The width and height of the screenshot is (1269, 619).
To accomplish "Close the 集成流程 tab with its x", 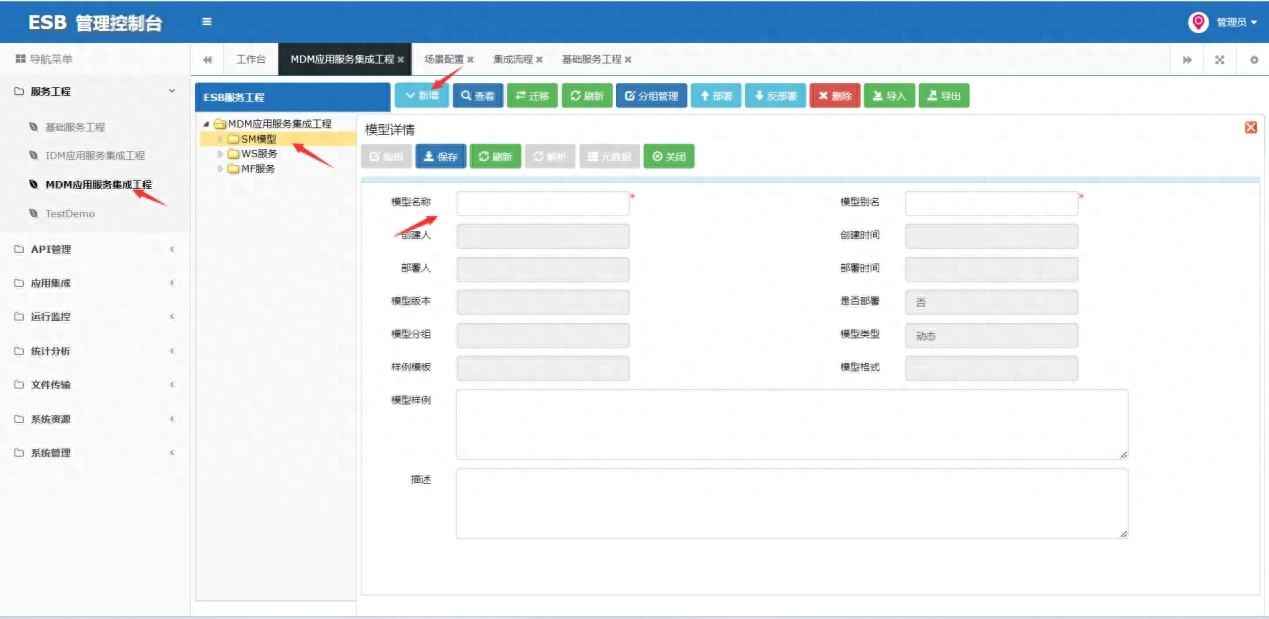I will (539, 60).
